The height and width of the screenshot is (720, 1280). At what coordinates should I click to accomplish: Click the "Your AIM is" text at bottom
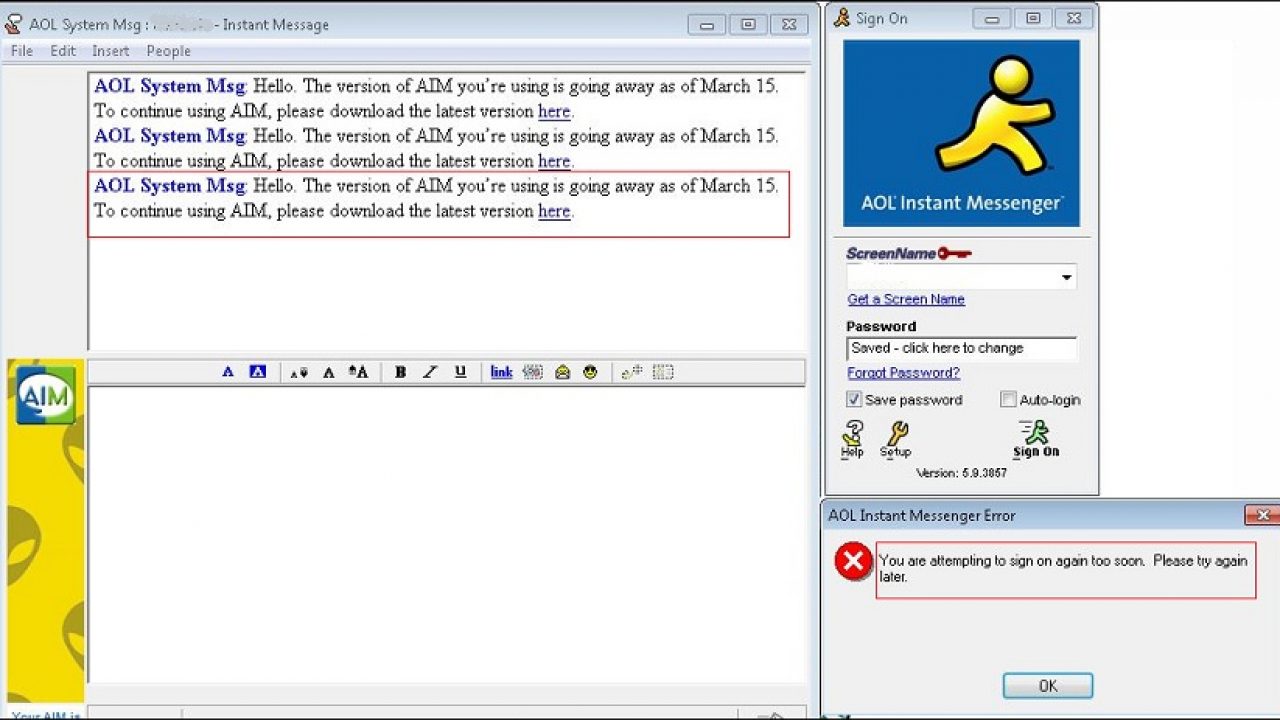click(46, 715)
